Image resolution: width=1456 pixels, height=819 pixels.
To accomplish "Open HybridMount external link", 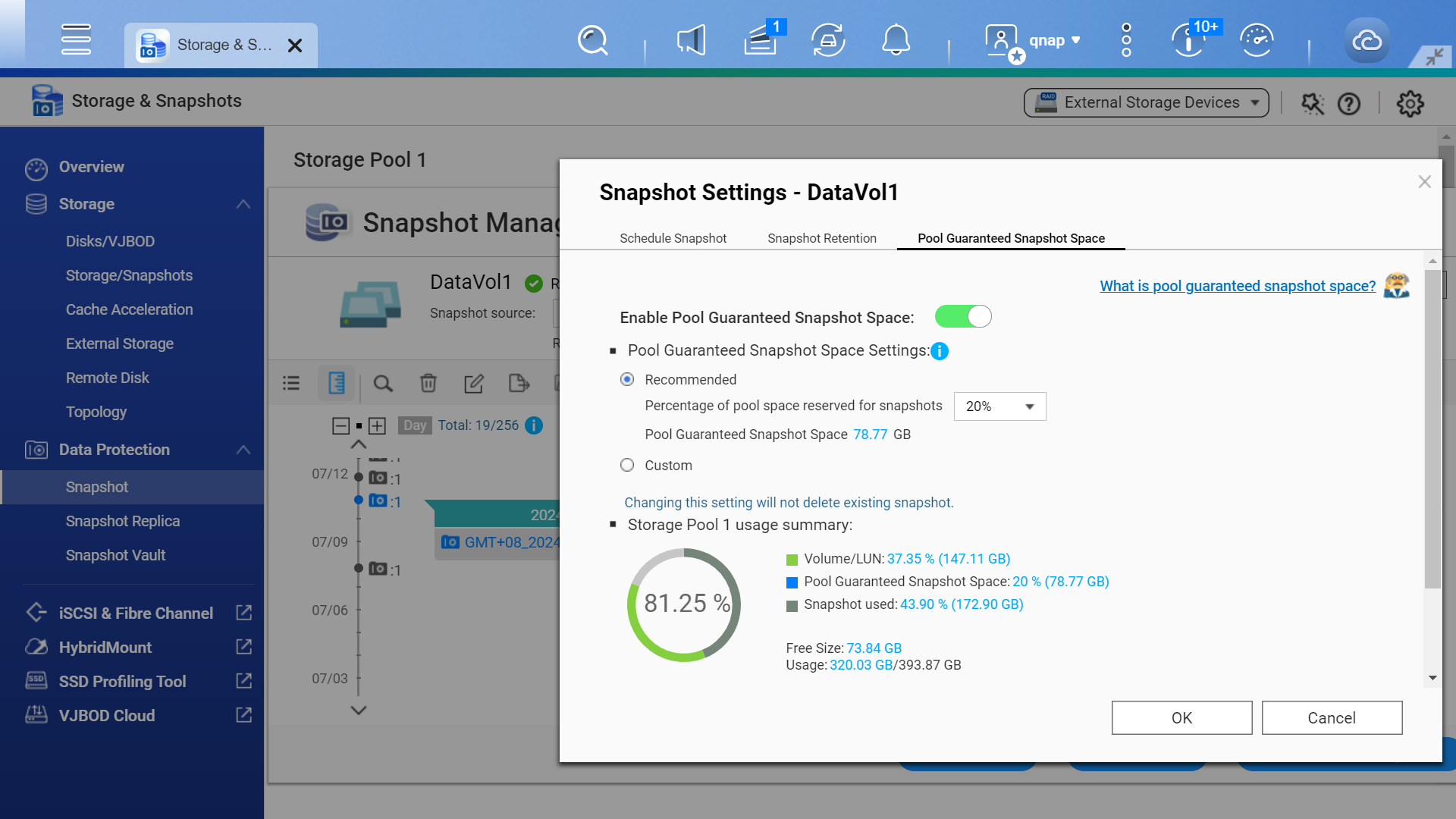I will [244, 647].
